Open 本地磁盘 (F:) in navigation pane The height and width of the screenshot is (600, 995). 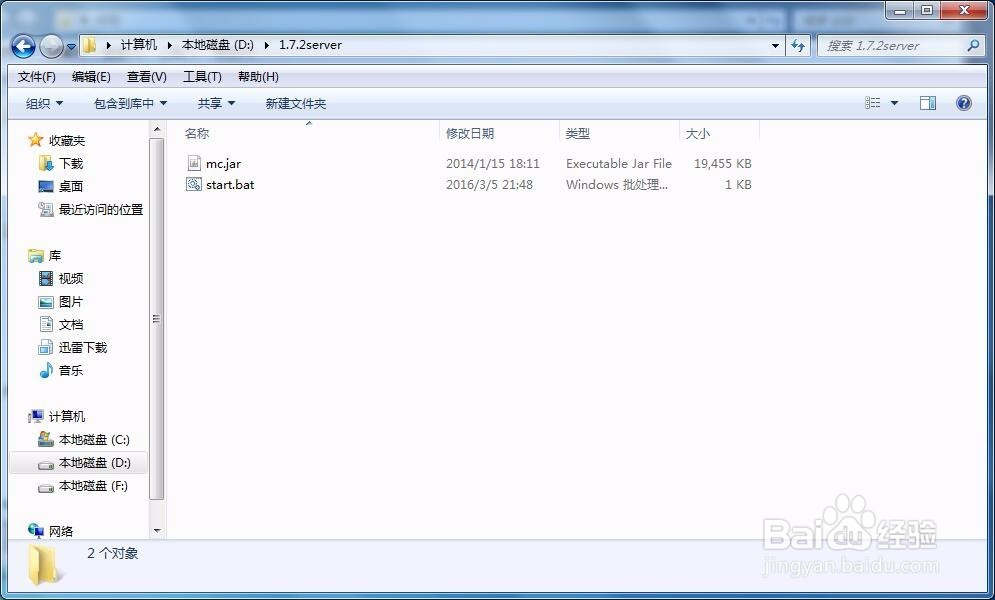coord(93,485)
